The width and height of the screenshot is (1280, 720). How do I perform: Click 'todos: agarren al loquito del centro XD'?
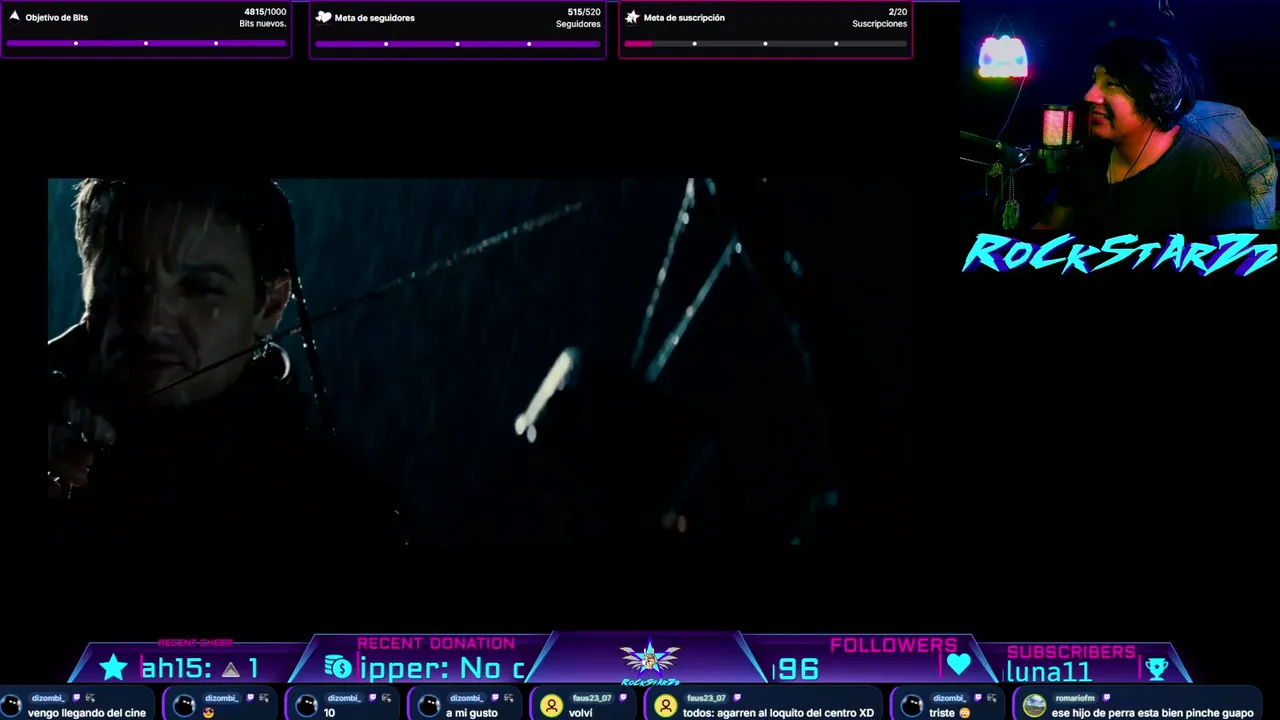tap(778, 713)
